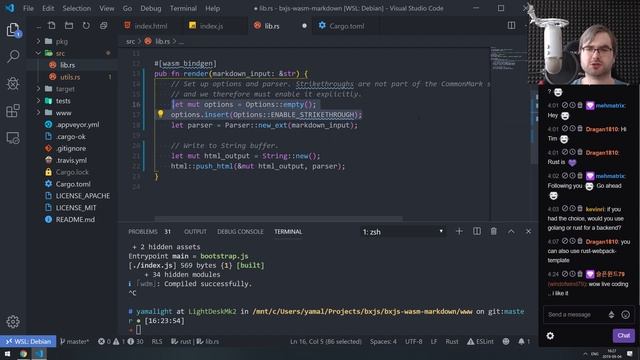Click the feedback smiley in status bar
The height and width of the screenshot is (360, 640).
pos(506,341)
